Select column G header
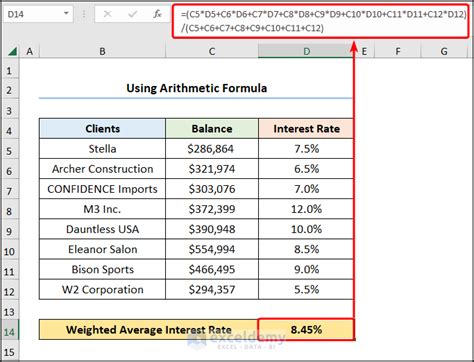The height and width of the screenshot is (362, 474). [444, 51]
